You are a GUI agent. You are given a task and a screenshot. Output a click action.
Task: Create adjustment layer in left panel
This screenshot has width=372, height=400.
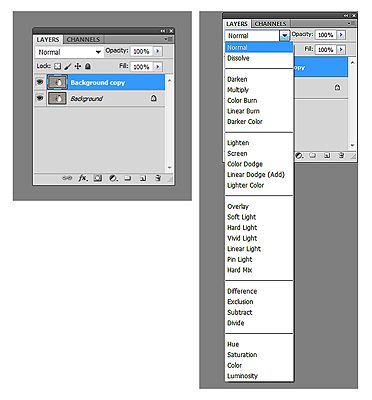click(113, 178)
